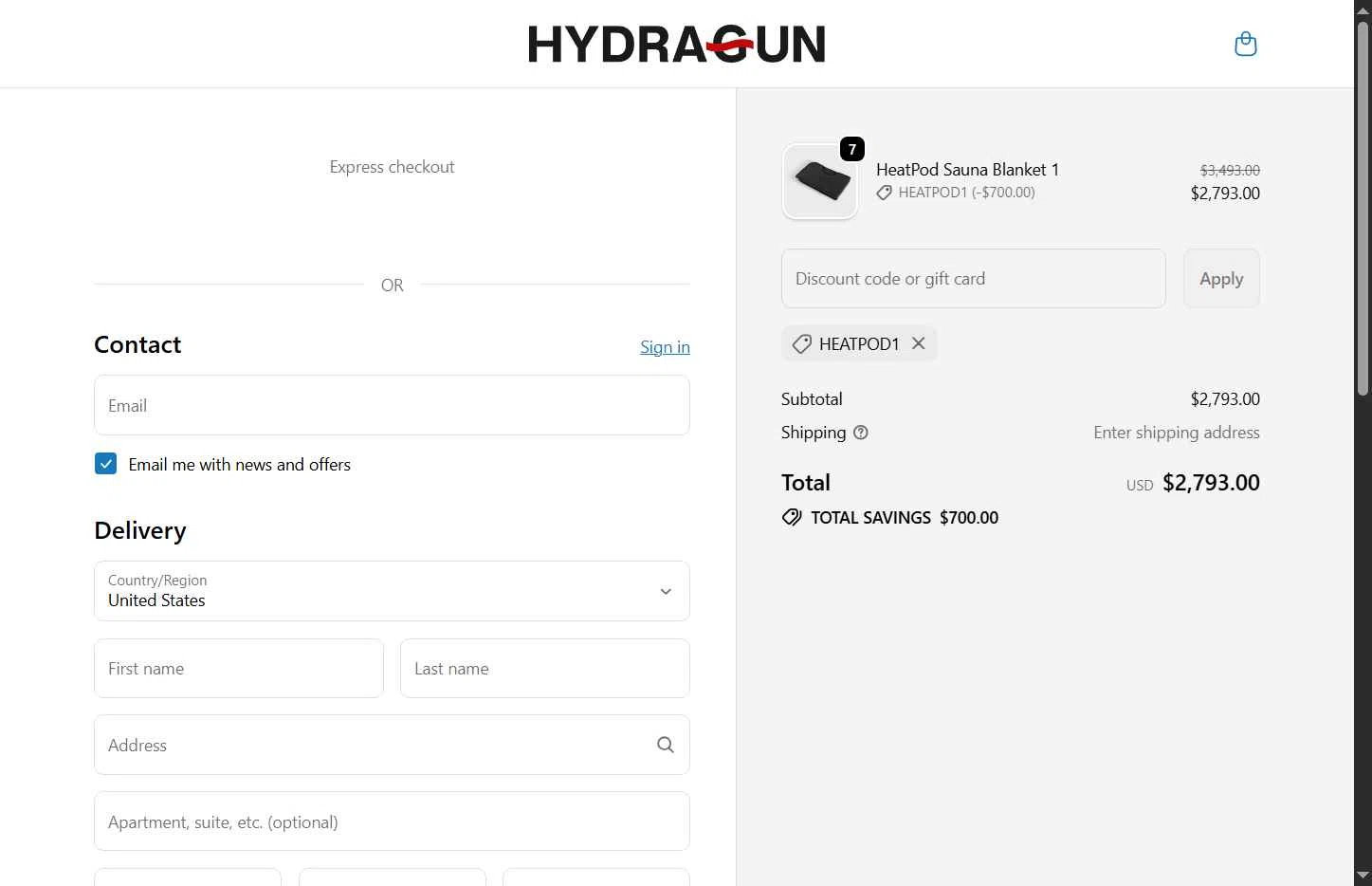
Task: Click the Express checkout label
Action: [x=392, y=167]
